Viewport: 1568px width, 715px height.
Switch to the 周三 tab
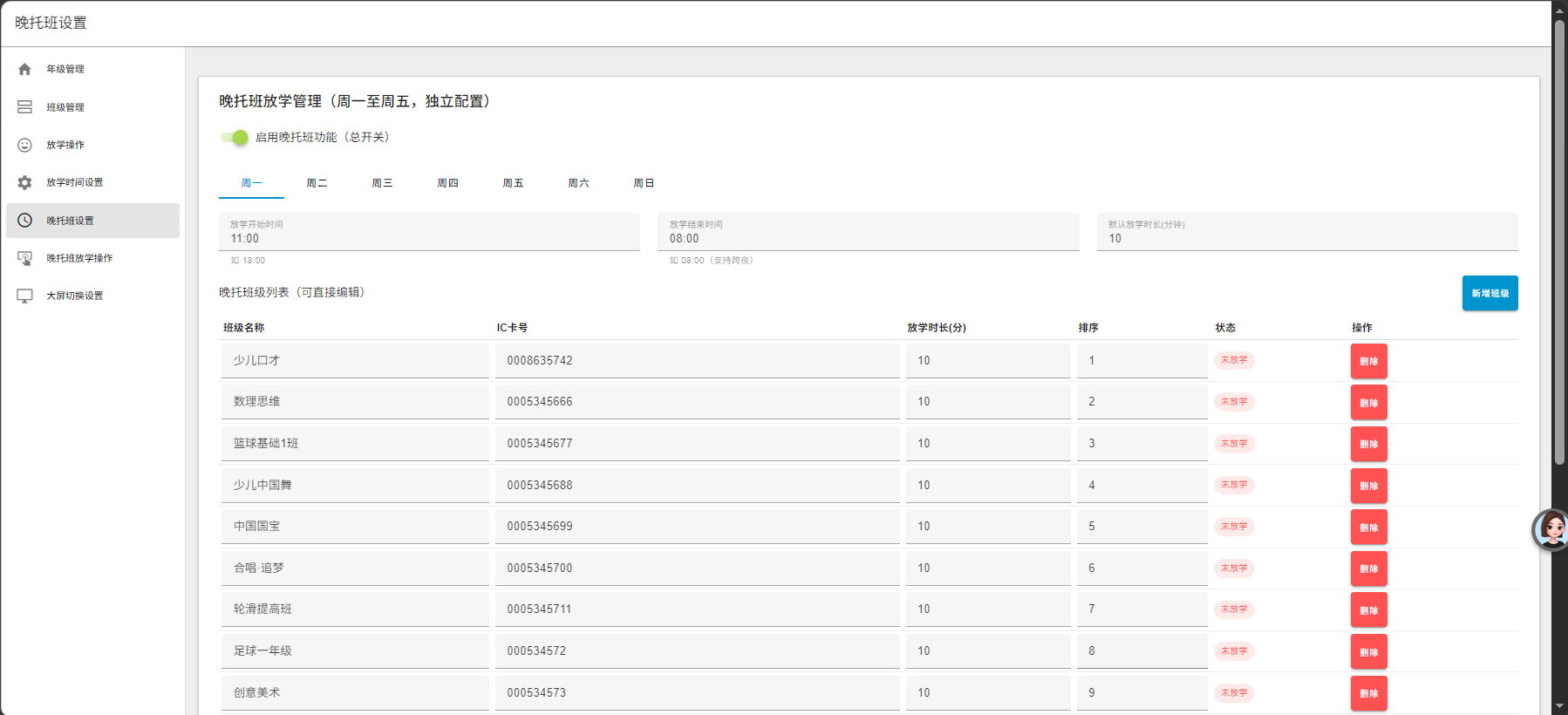pos(382,183)
